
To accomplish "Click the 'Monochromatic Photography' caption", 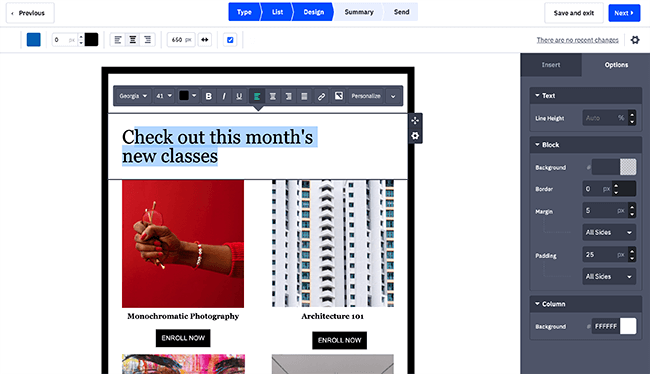I will pos(183,316).
